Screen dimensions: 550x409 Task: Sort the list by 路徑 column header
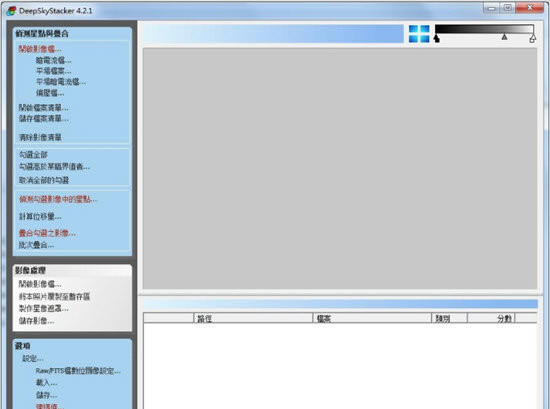[253, 318]
